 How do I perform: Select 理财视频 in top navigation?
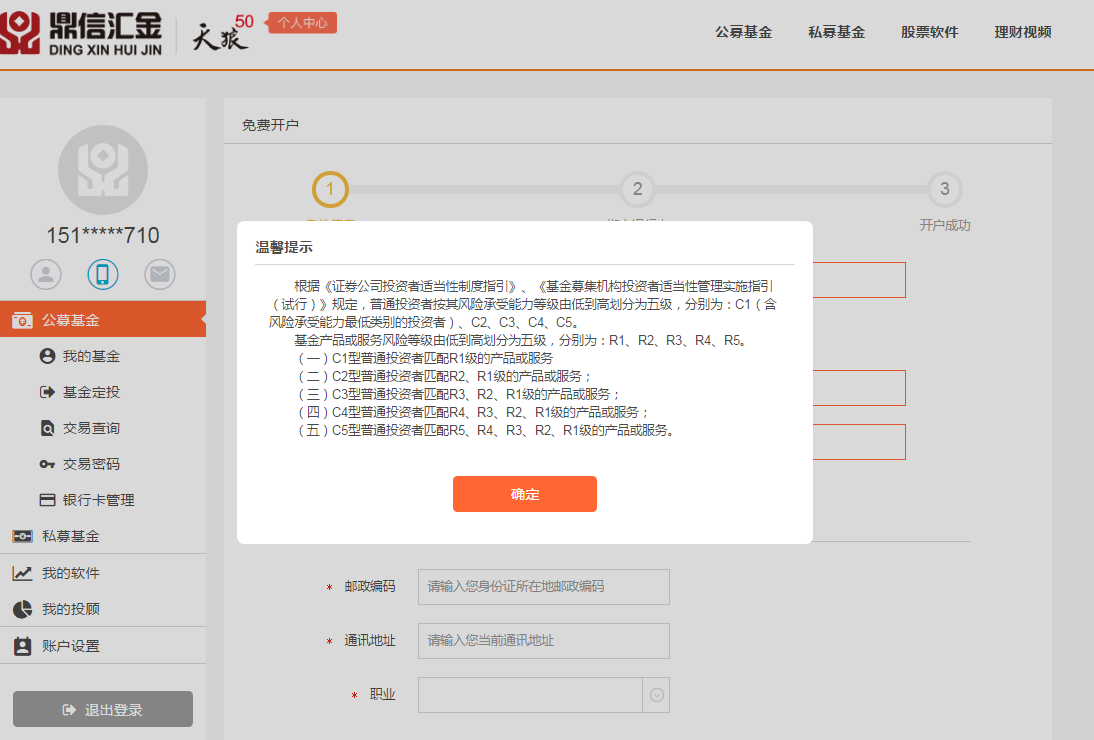pyautogui.click(x=1022, y=32)
